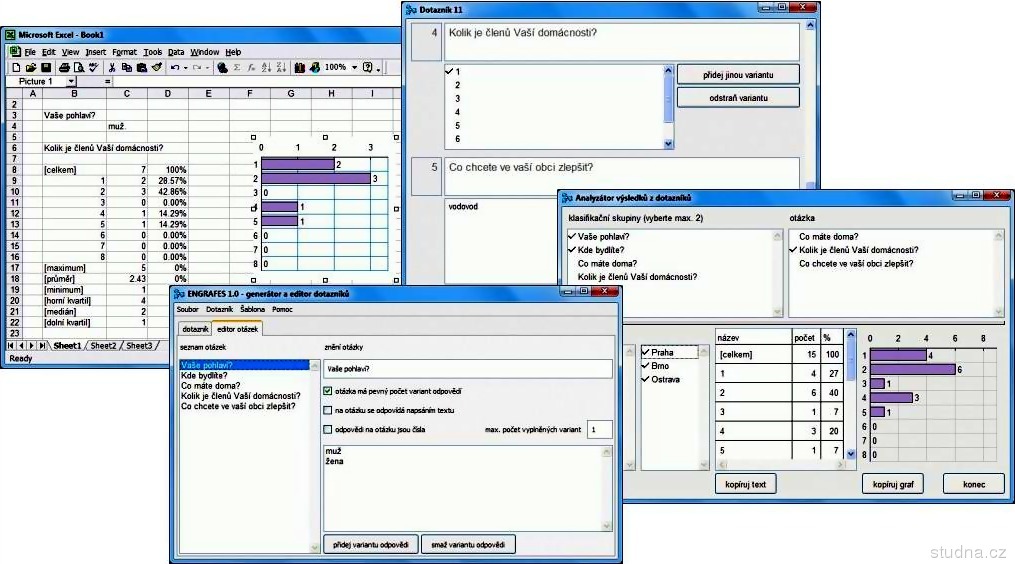Click 'odstraň variantu' button
The image size is (1015, 564).
click(738, 98)
